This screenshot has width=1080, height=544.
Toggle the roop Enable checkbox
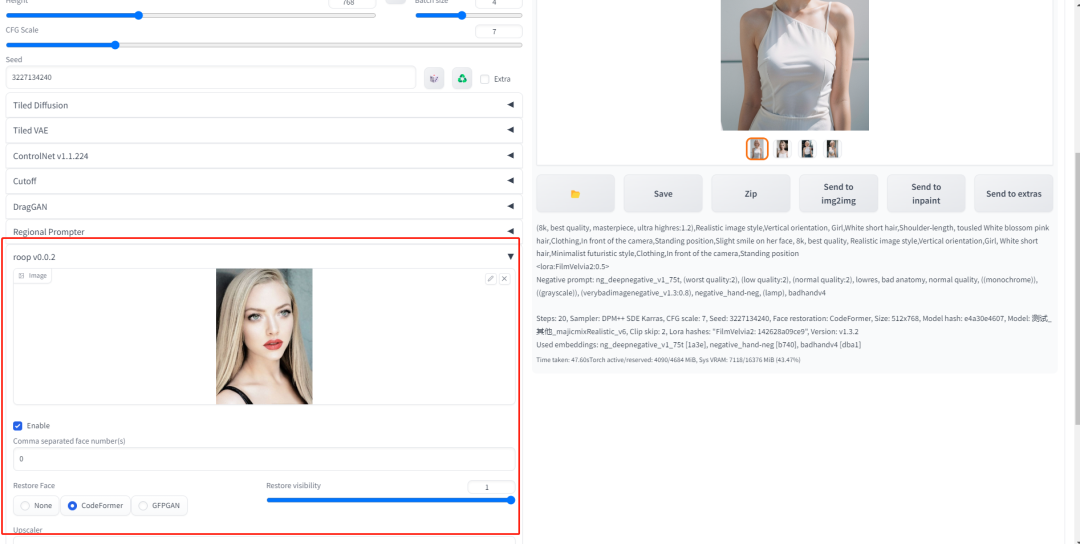point(18,426)
